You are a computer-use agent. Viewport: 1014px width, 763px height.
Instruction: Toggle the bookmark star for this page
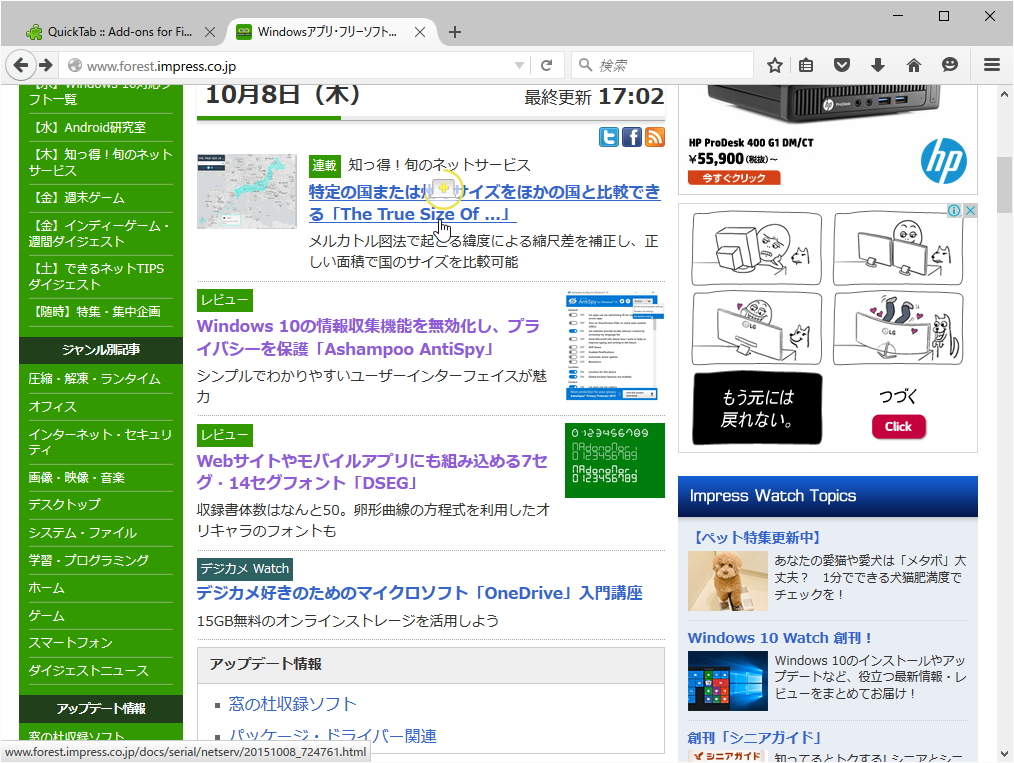tap(774, 63)
